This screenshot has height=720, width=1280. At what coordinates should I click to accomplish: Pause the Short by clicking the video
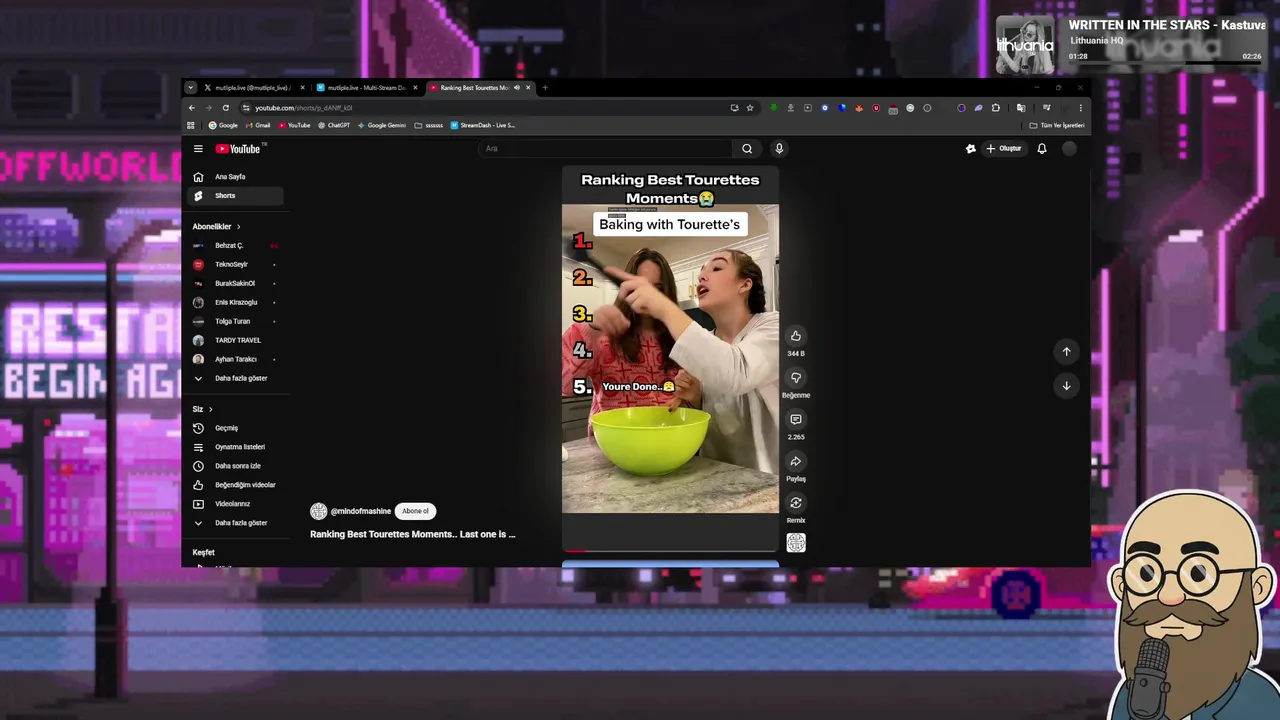[x=670, y=358]
